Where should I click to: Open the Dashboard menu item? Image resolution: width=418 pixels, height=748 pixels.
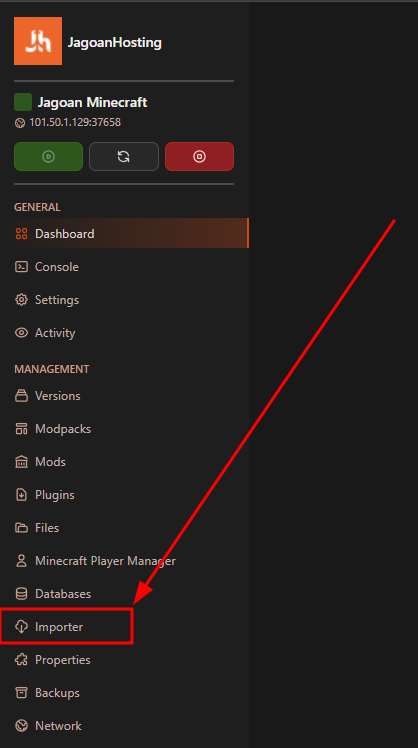124,233
